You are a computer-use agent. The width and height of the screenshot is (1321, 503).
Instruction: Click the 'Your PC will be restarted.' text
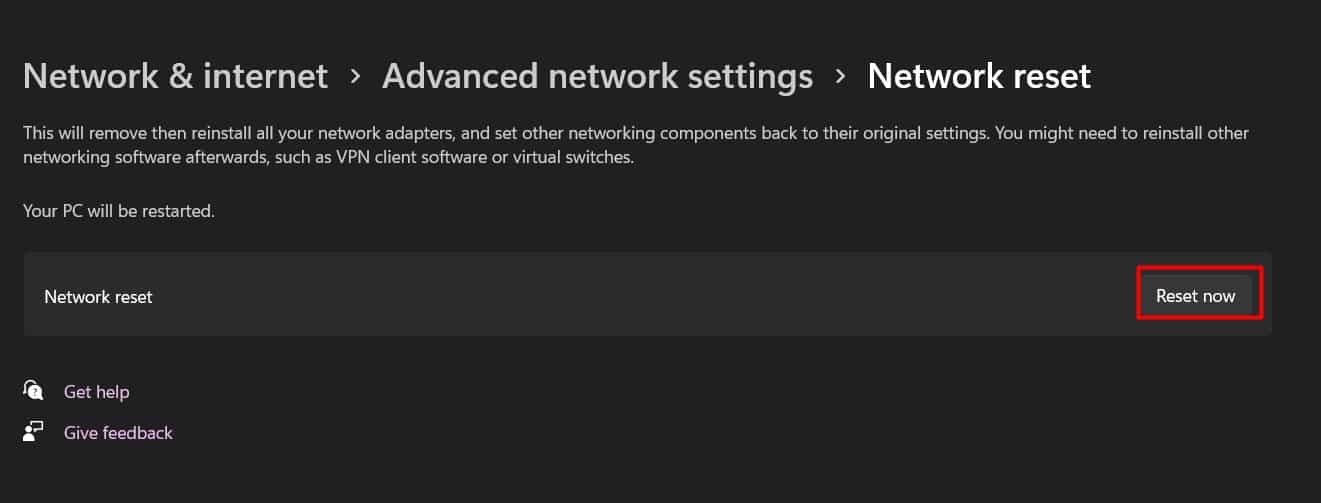point(119,211)
